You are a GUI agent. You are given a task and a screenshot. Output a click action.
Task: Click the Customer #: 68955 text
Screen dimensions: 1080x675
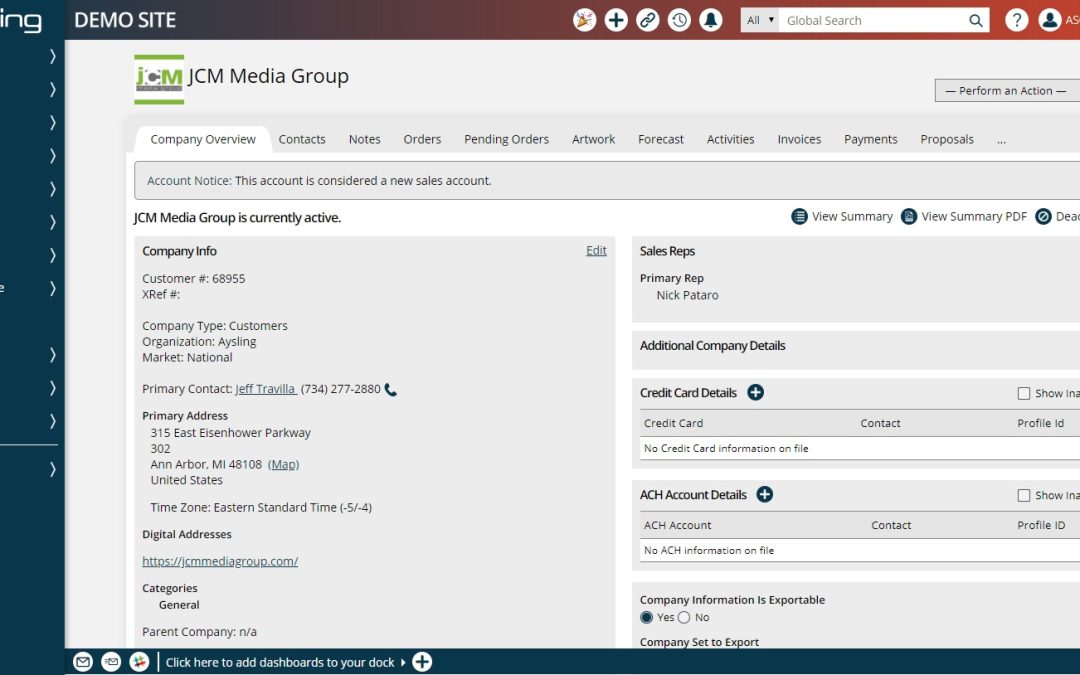[194, 278]
